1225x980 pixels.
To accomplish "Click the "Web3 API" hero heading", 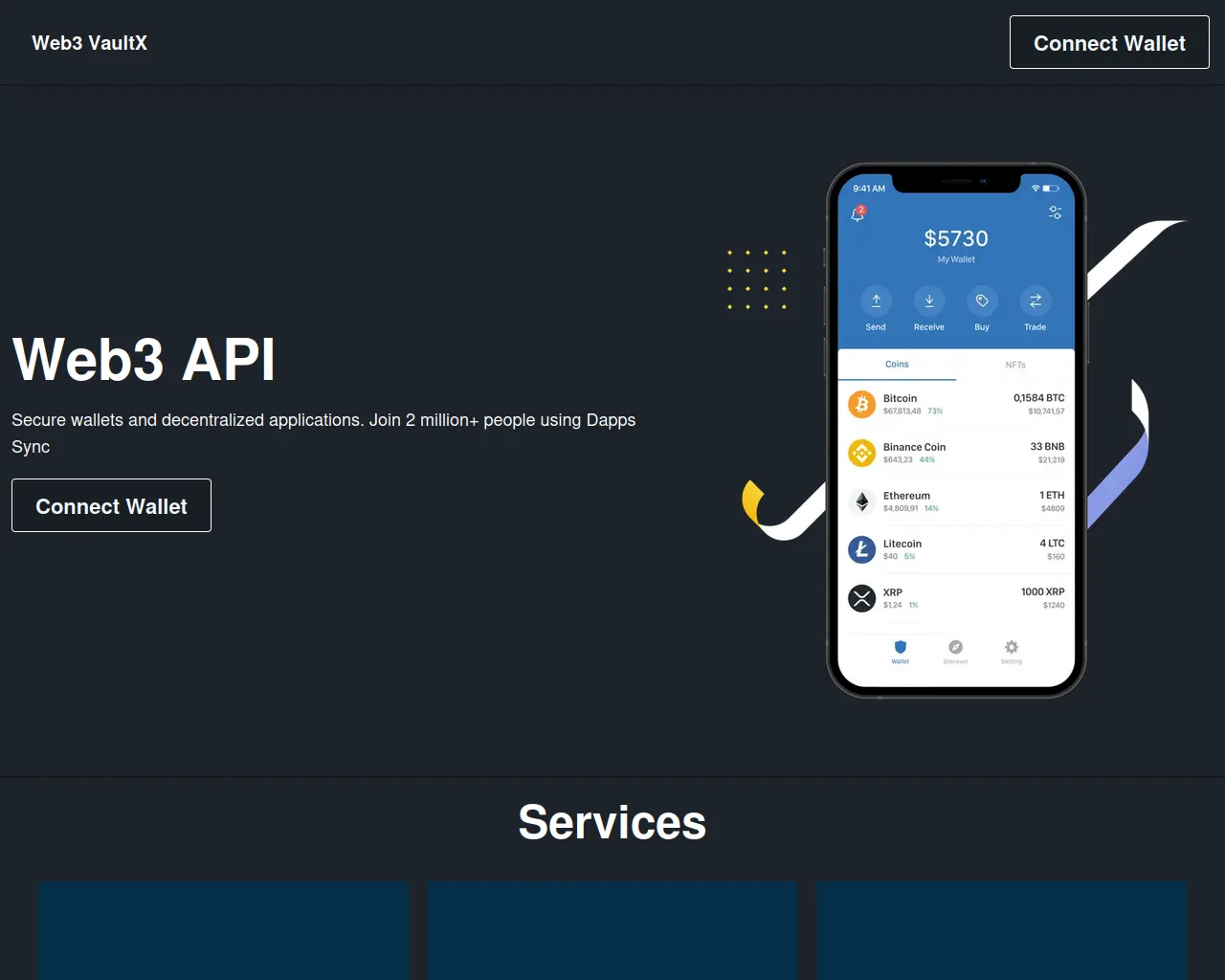I will pos(144,360).
